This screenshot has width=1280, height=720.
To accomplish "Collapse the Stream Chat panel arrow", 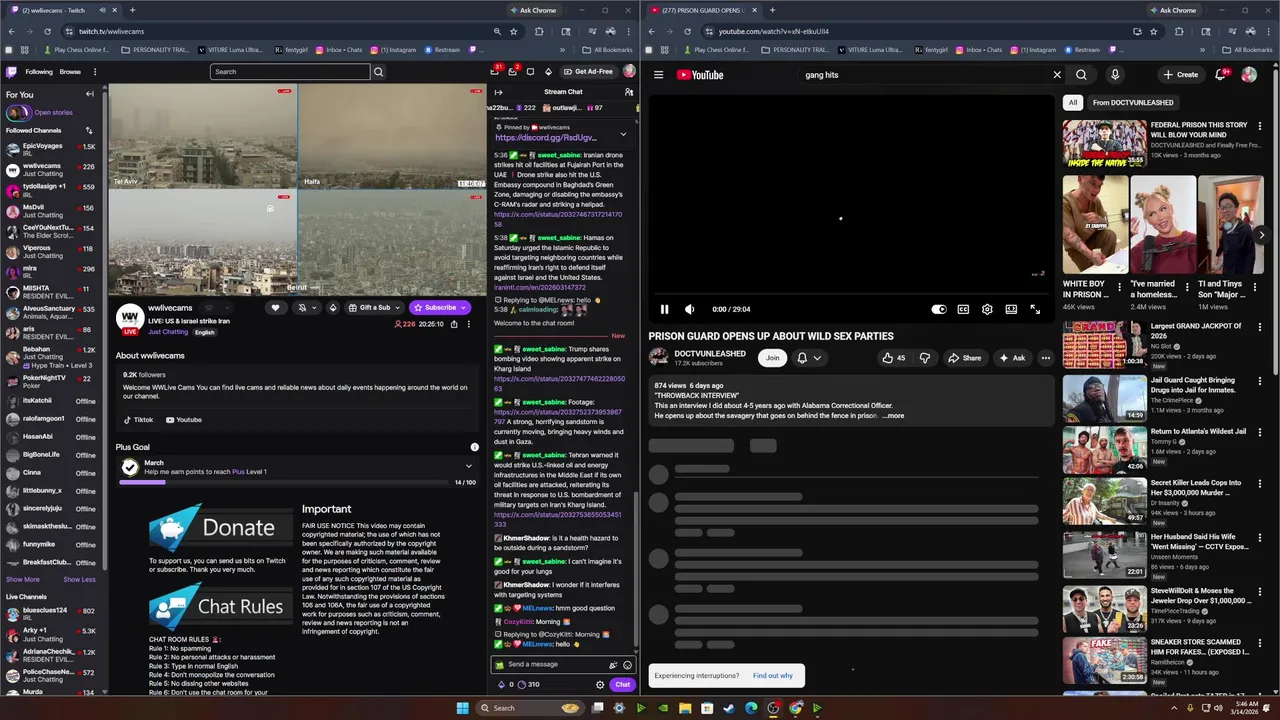I will coord(498,92).
